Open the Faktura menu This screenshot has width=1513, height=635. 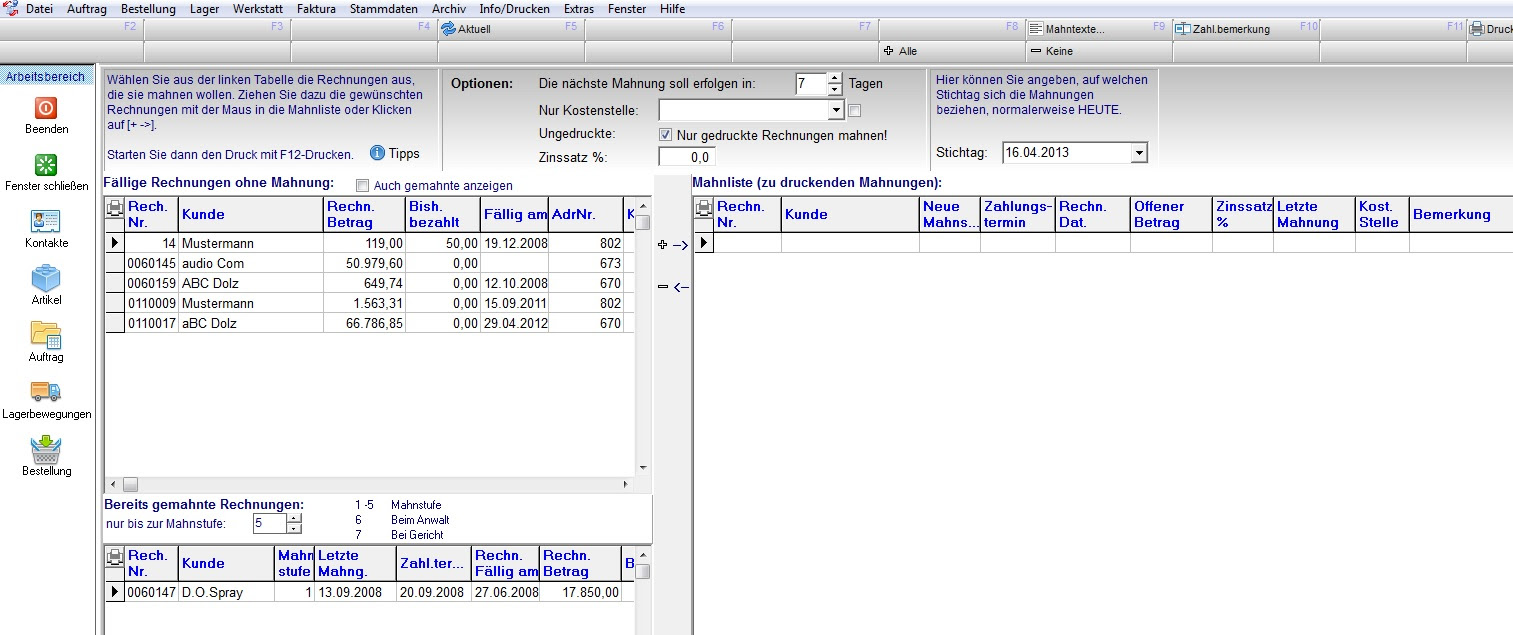(x=316, y=9)
